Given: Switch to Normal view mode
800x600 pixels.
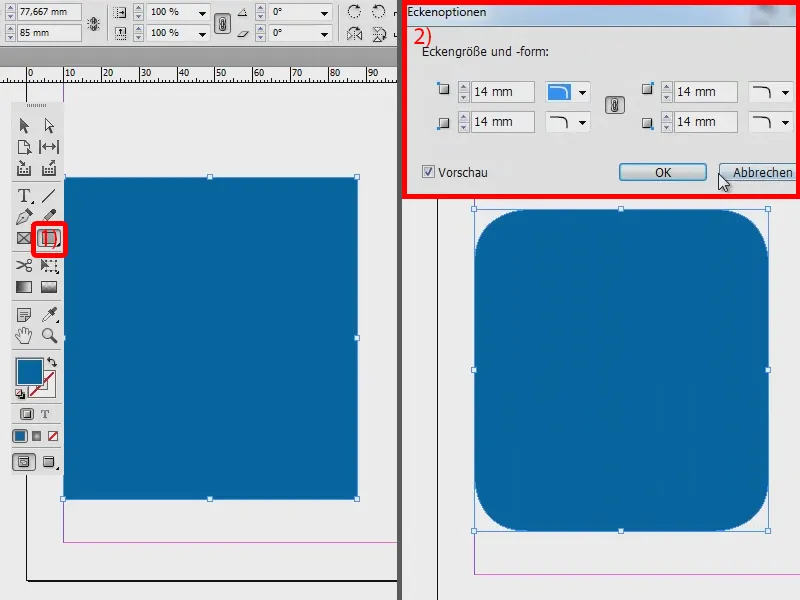Looking at the screenshot, I should point(23,462).
